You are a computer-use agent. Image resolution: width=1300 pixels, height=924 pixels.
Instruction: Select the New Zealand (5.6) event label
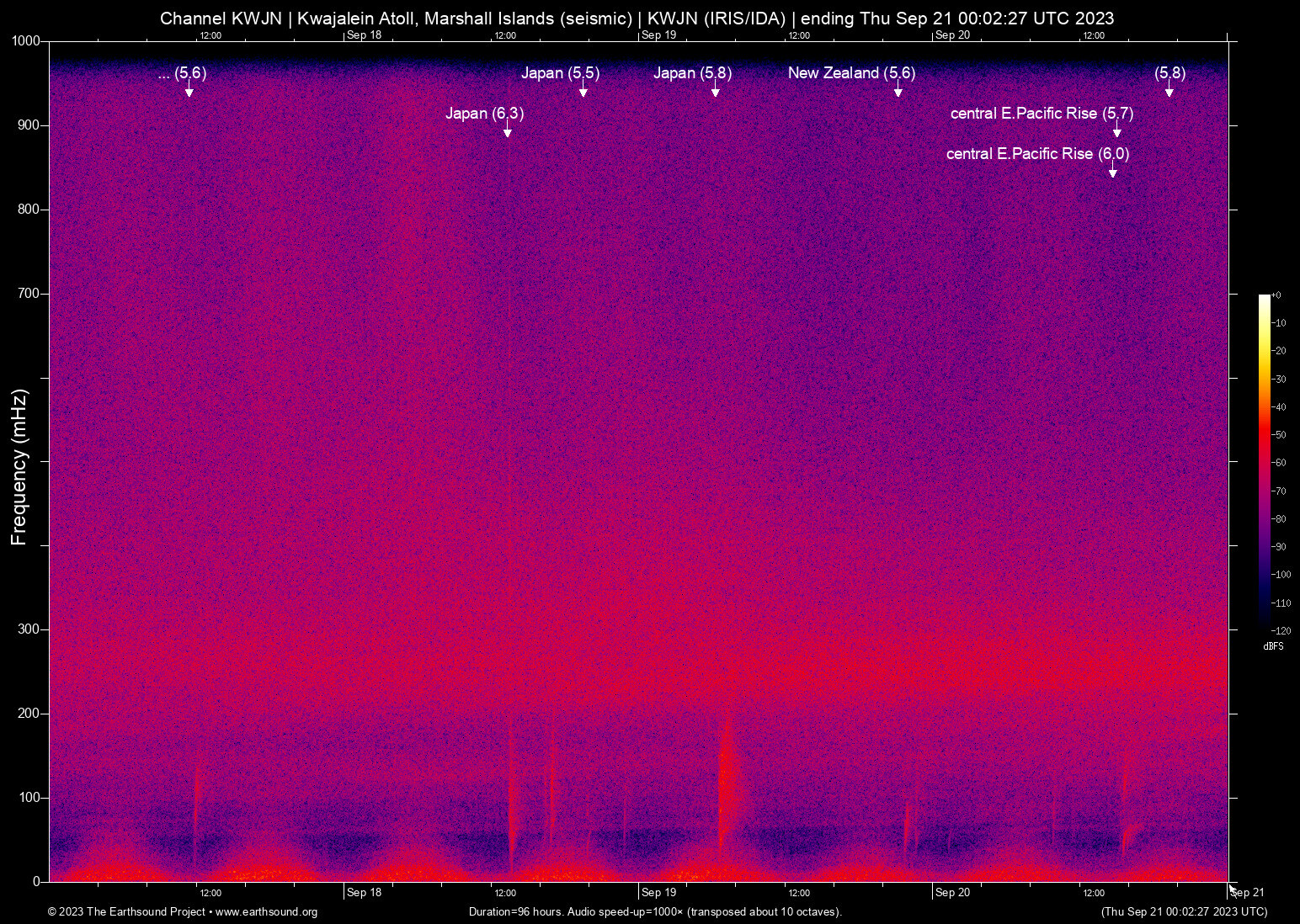pyautogui.click(x=851, y=73)
